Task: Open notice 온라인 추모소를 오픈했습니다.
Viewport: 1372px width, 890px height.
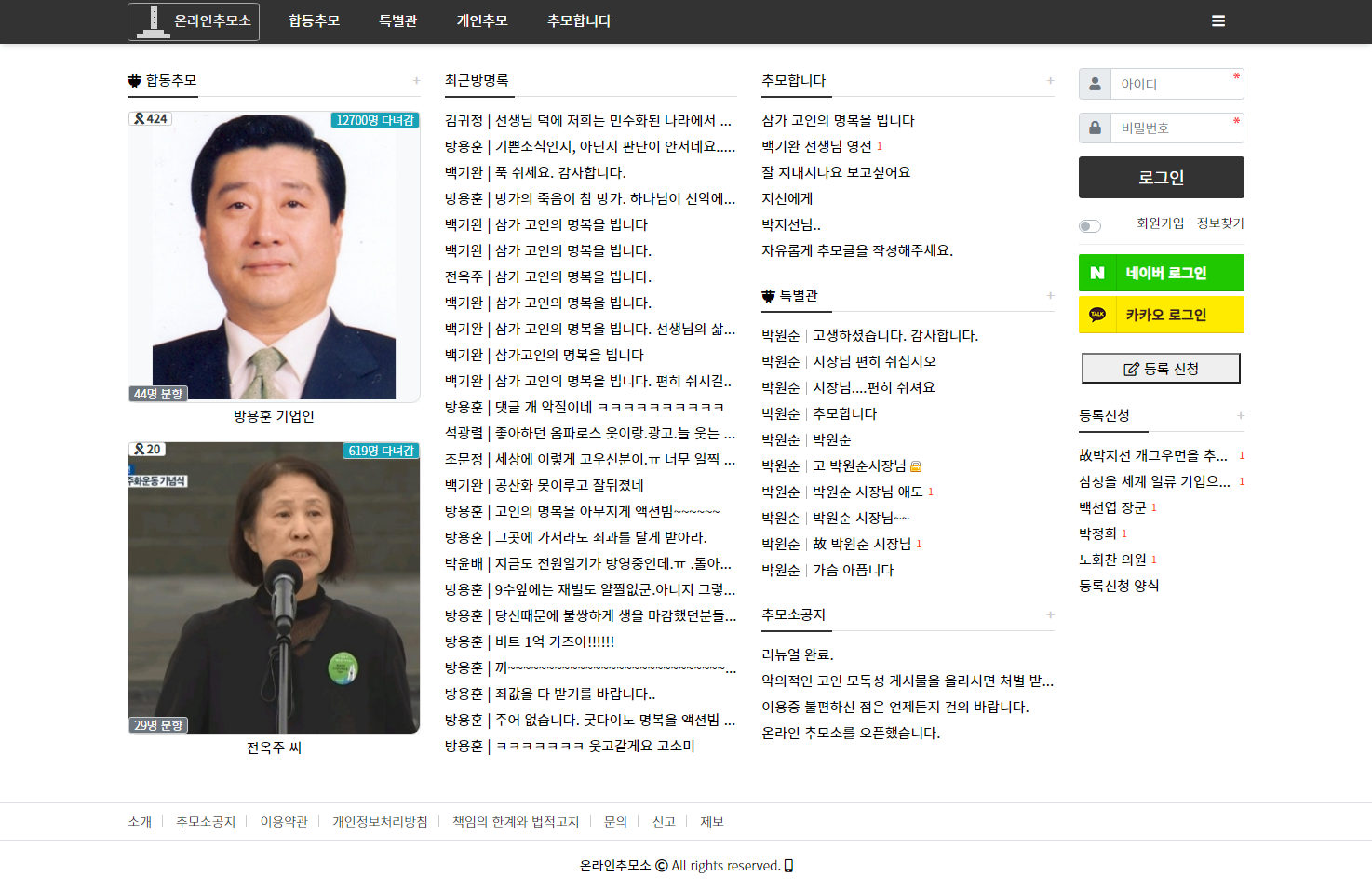Action: click(x=851, y=734)
